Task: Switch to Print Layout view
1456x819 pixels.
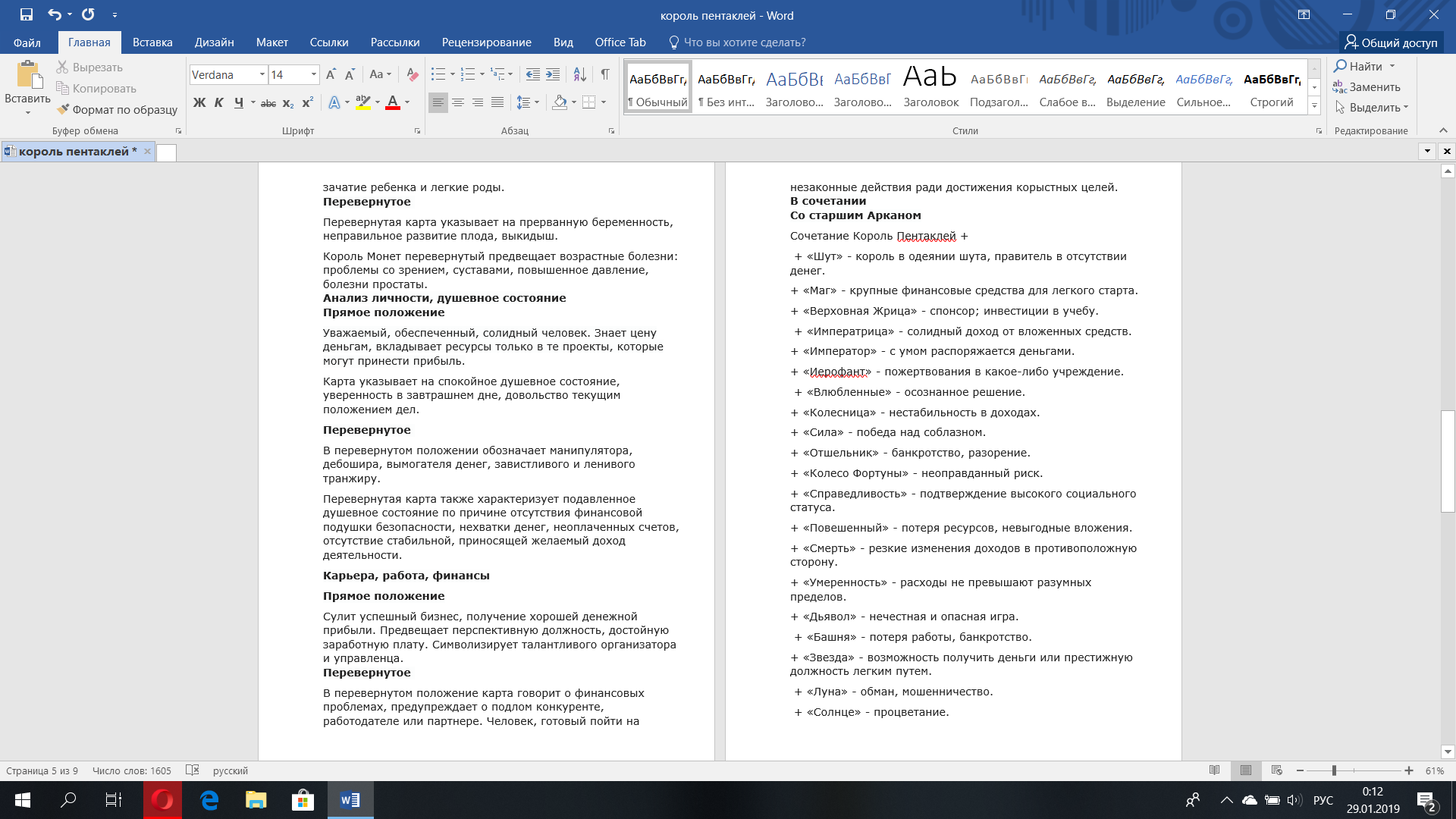Action: coord(1246,770)
